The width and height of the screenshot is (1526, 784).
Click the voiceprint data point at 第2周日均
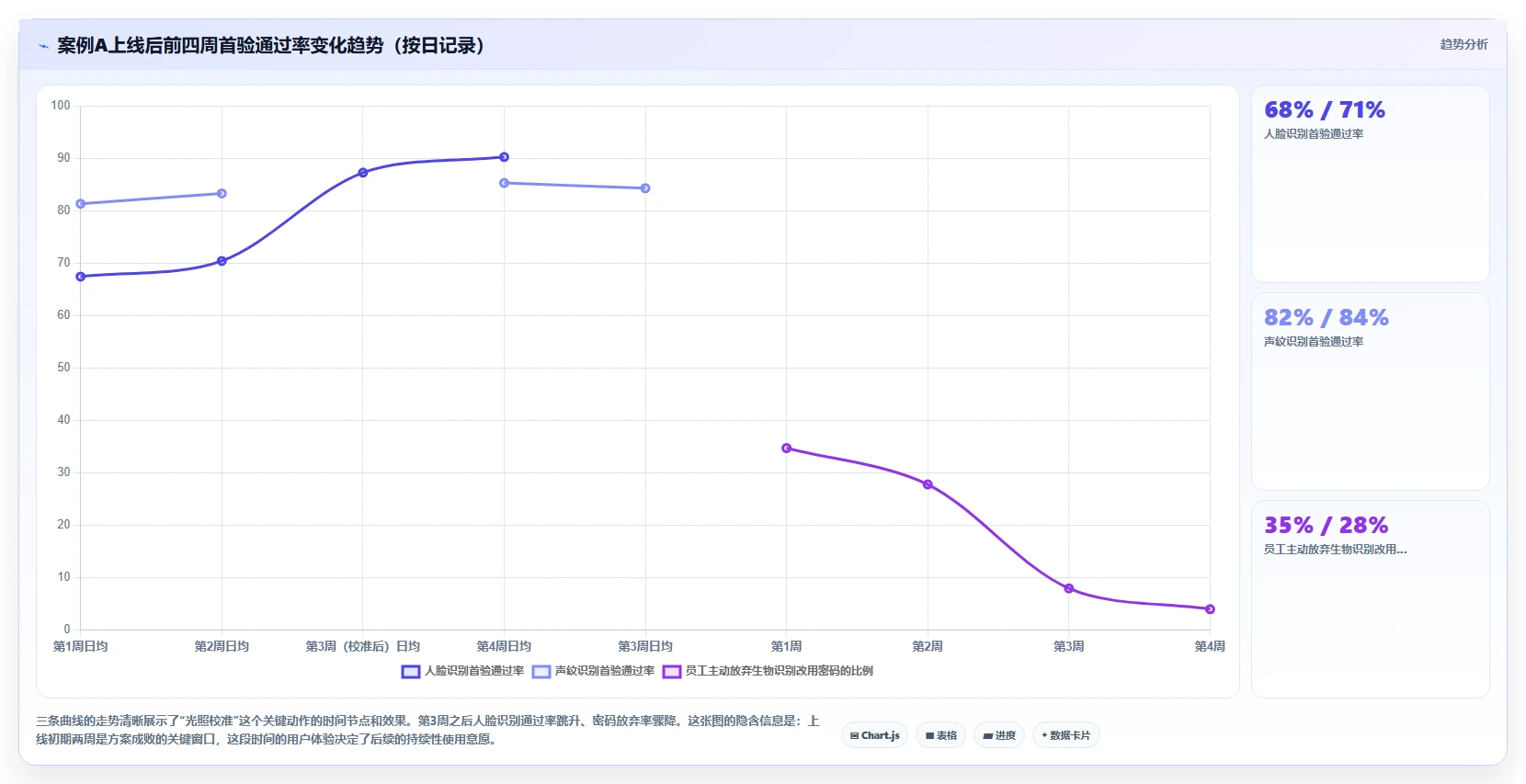pyautogui.click(x=222, y=193)
